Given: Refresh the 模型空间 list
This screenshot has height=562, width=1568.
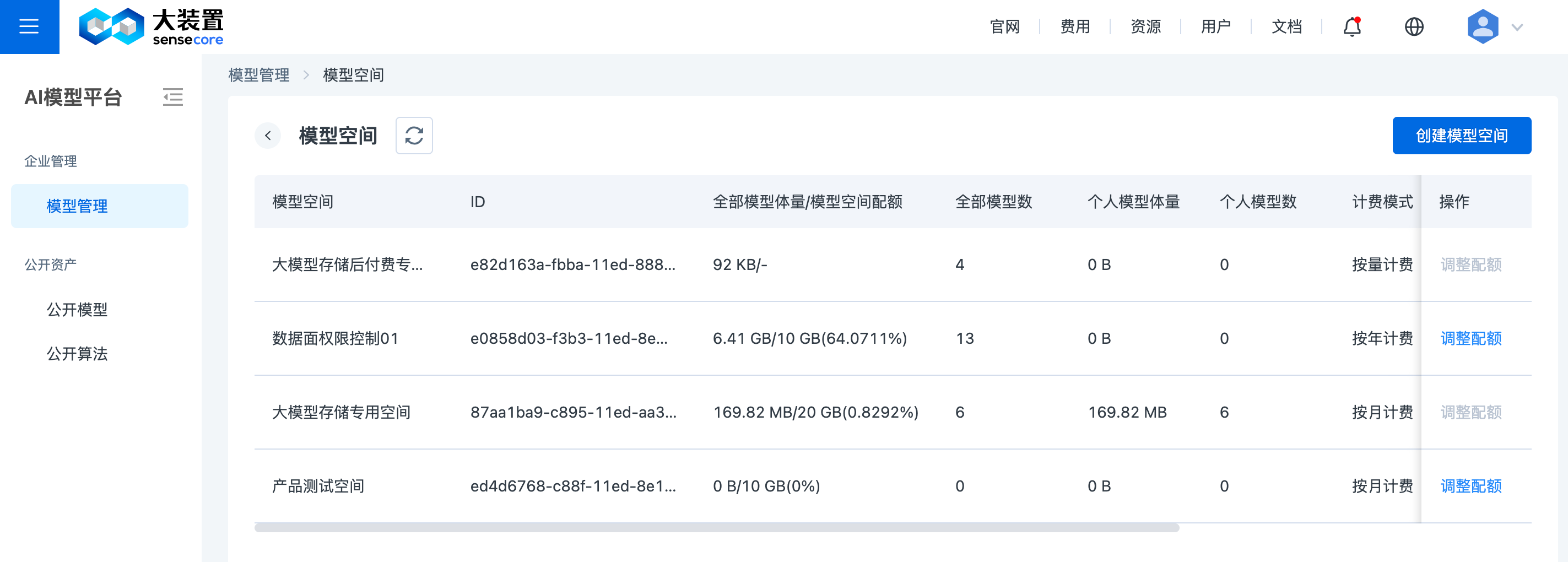Looking at the screenshot, I should 414,135.
